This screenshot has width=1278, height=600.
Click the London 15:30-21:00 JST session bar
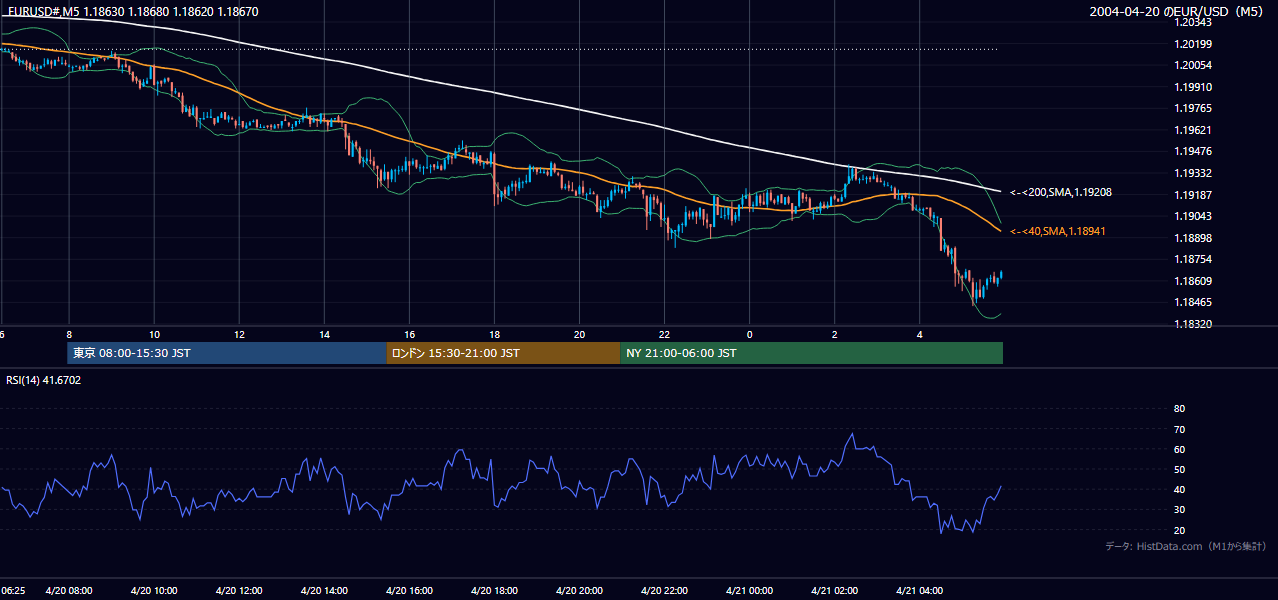click(x=503, y=353)
